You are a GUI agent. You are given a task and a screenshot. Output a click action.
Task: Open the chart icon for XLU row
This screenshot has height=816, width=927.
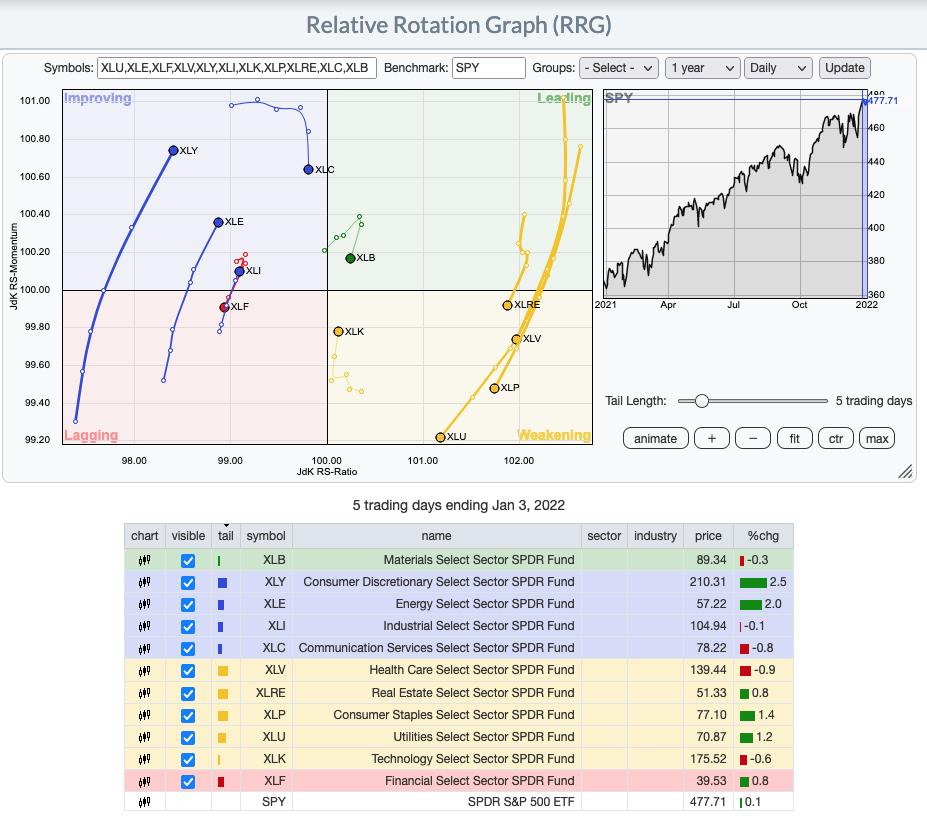(145, 737)
